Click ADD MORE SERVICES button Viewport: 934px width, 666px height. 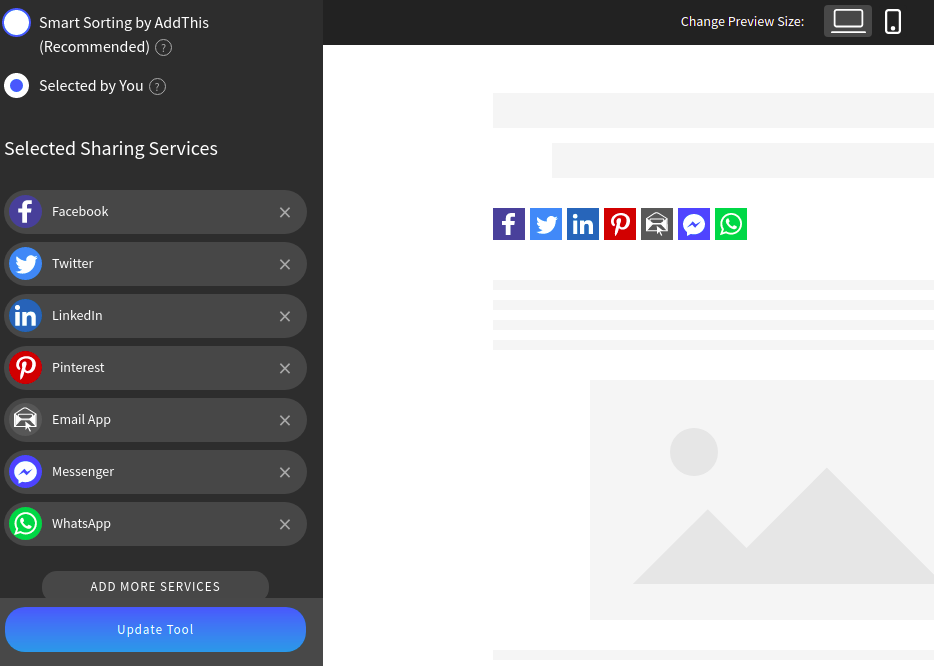click(155, 586)
